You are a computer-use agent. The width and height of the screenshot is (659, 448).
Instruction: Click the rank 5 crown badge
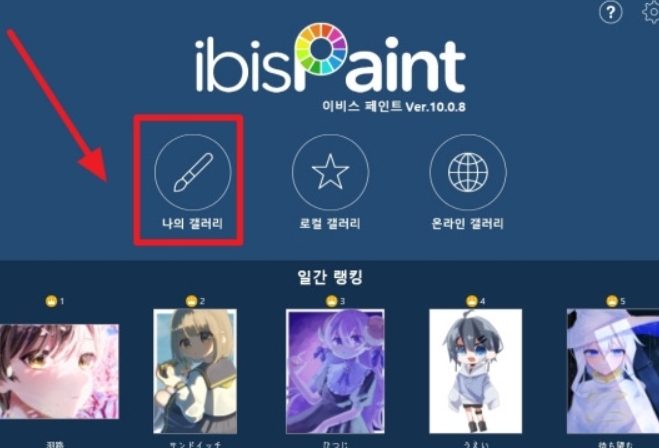[612, 301]
